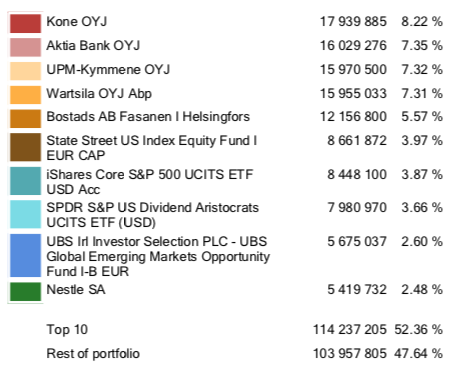Select the cyan SPDR Dividend Aristocrats swatch
This screenshot has width=464, height=375.
(x=25, y=214)
